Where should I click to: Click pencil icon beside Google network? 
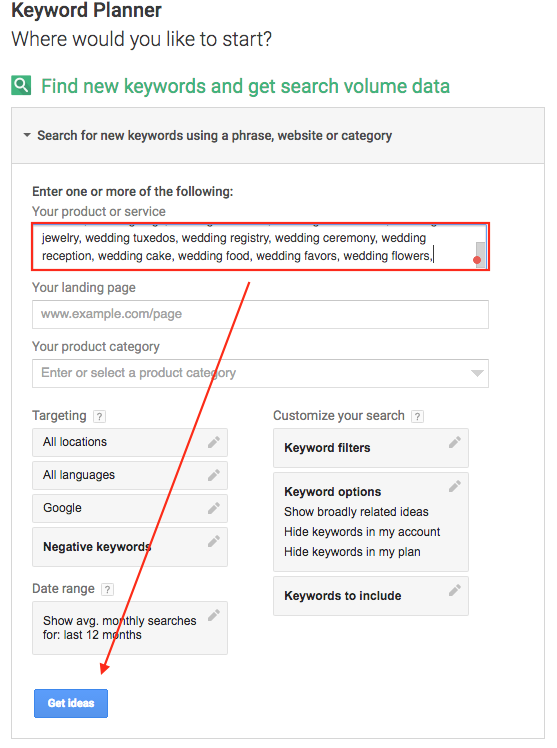(214, 508)
